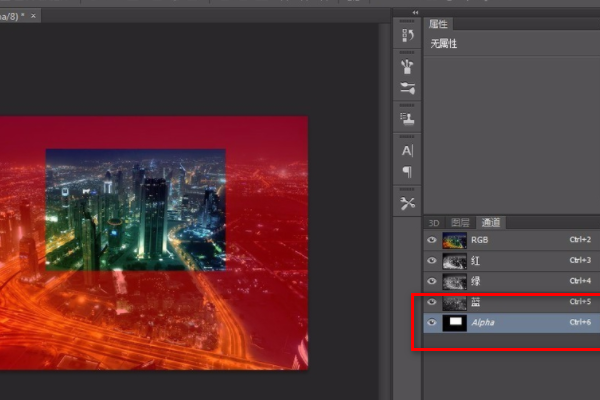Select the 属性 panel tab

coord(439,24)
